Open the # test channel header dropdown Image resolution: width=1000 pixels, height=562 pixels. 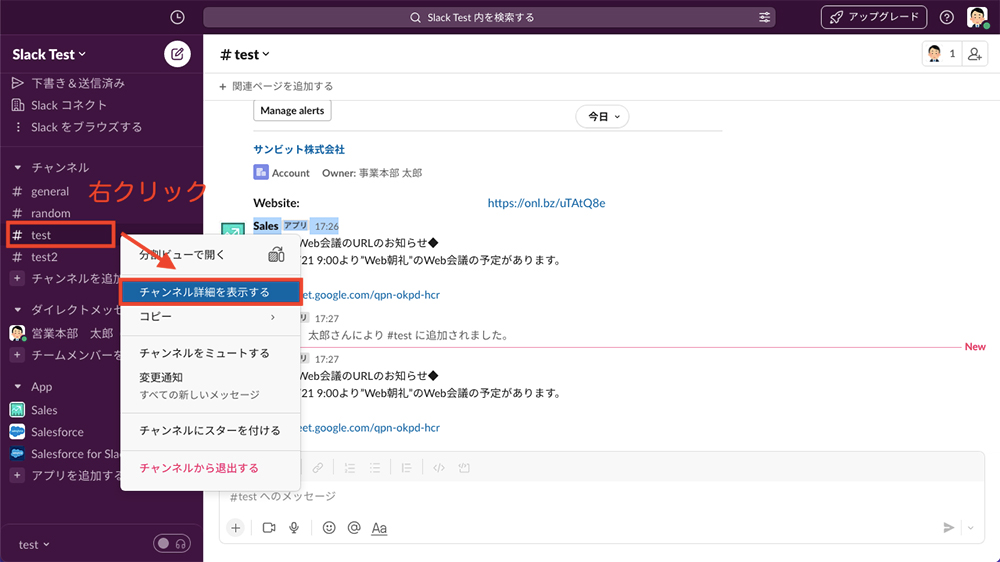[244, 54]
